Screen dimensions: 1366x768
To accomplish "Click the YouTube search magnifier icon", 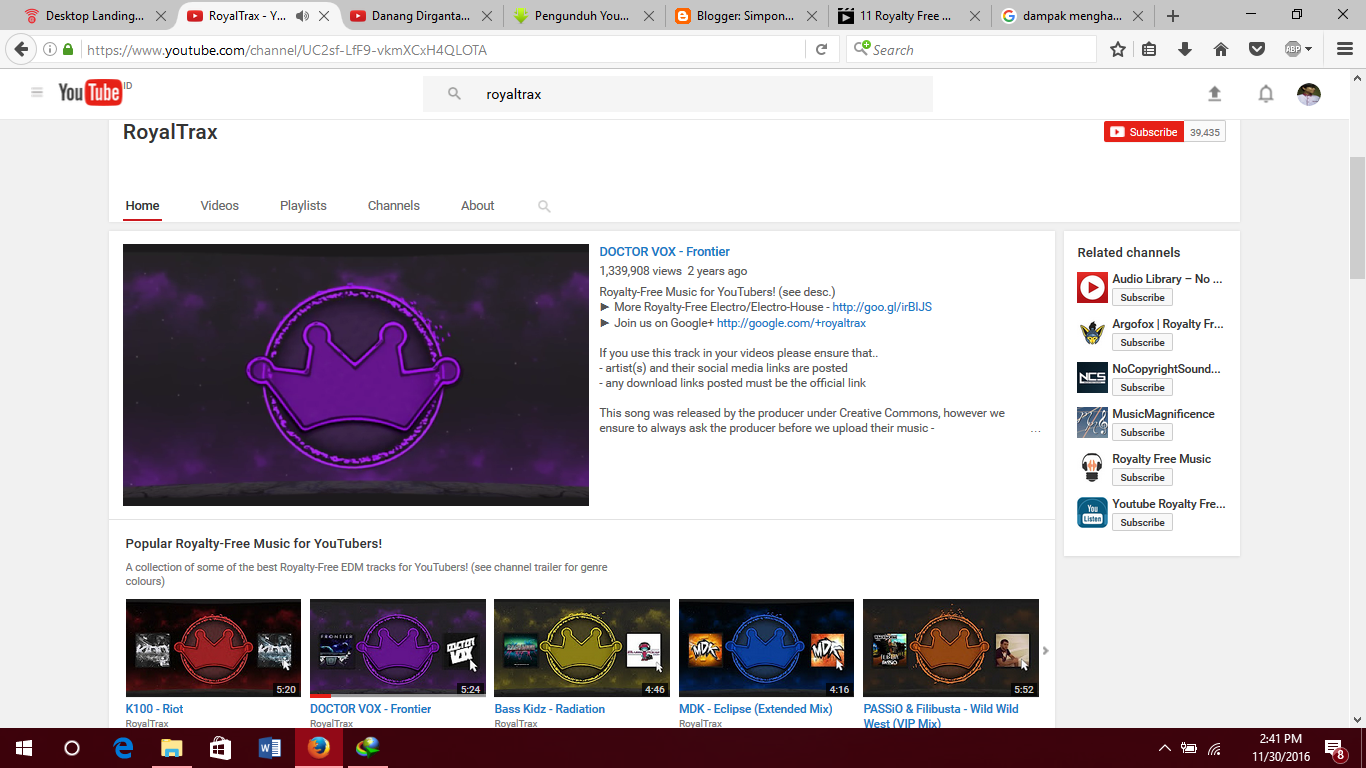I will (x=454, y=94).
